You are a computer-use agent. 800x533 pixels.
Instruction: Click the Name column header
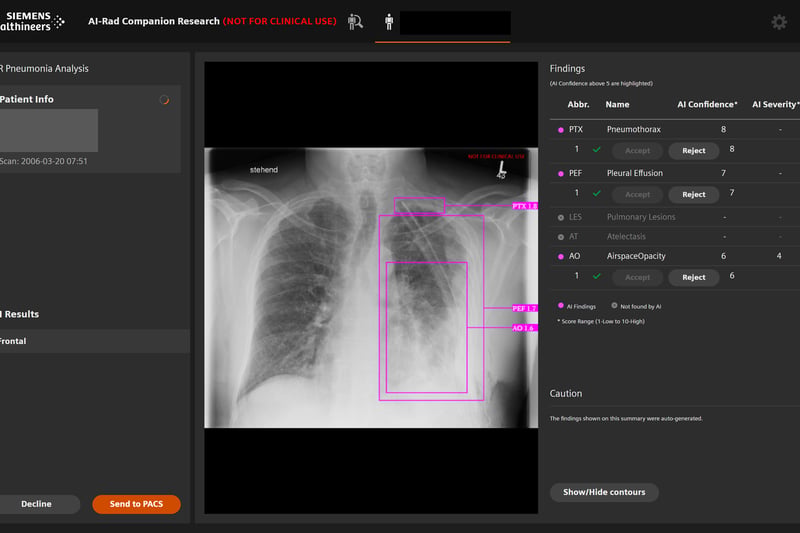click(x=617, y=105)
